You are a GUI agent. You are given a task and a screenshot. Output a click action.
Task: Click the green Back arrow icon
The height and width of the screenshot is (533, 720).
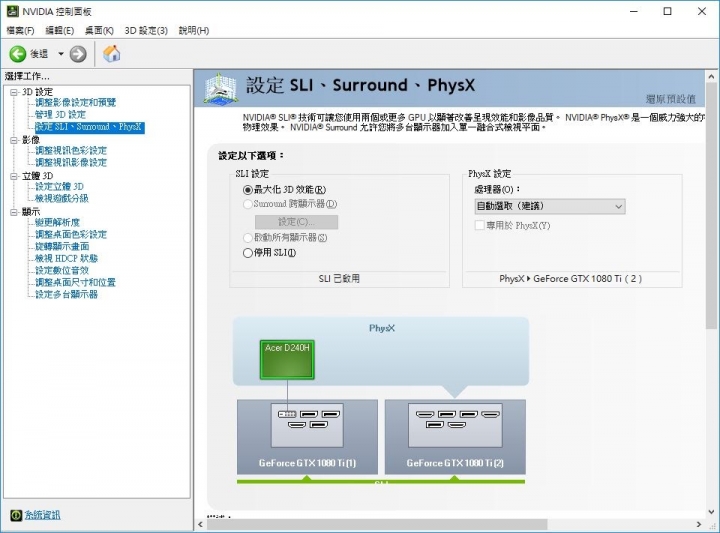(17, 54)
